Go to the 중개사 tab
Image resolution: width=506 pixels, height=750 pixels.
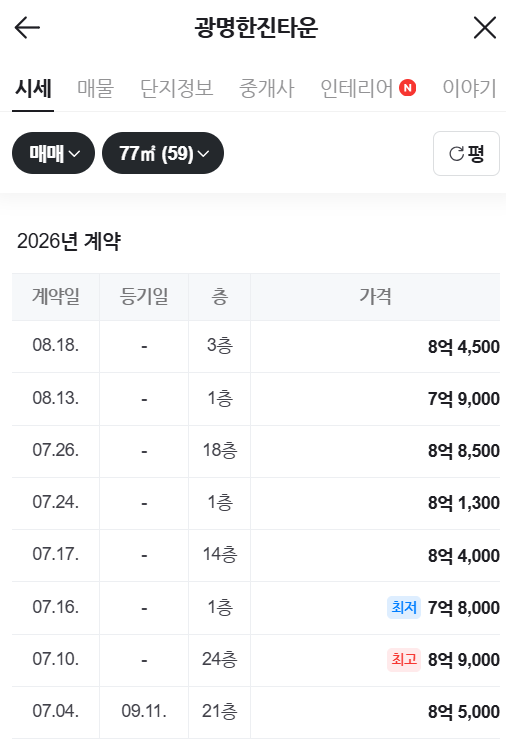[267, 88]
